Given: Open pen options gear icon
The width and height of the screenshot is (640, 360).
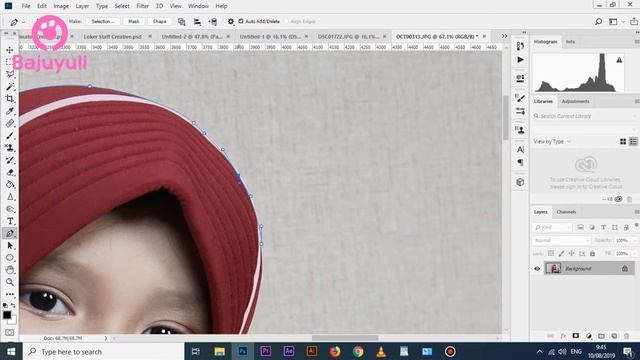Looking at the screenshot, I should (231, 21).
